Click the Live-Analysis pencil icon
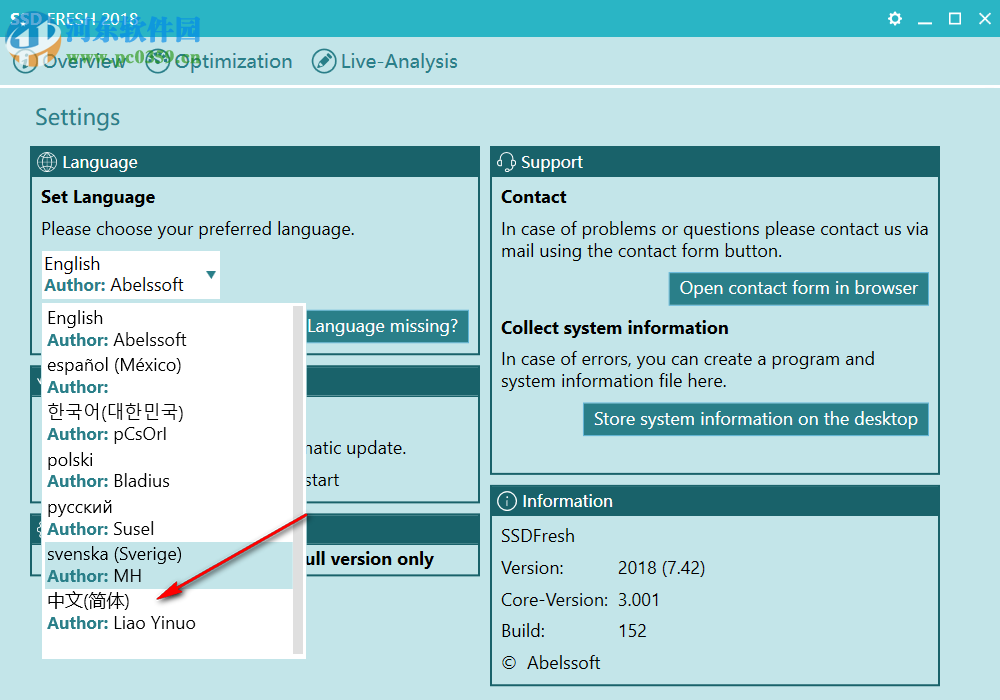1000x700 pixels. point(324,61)
